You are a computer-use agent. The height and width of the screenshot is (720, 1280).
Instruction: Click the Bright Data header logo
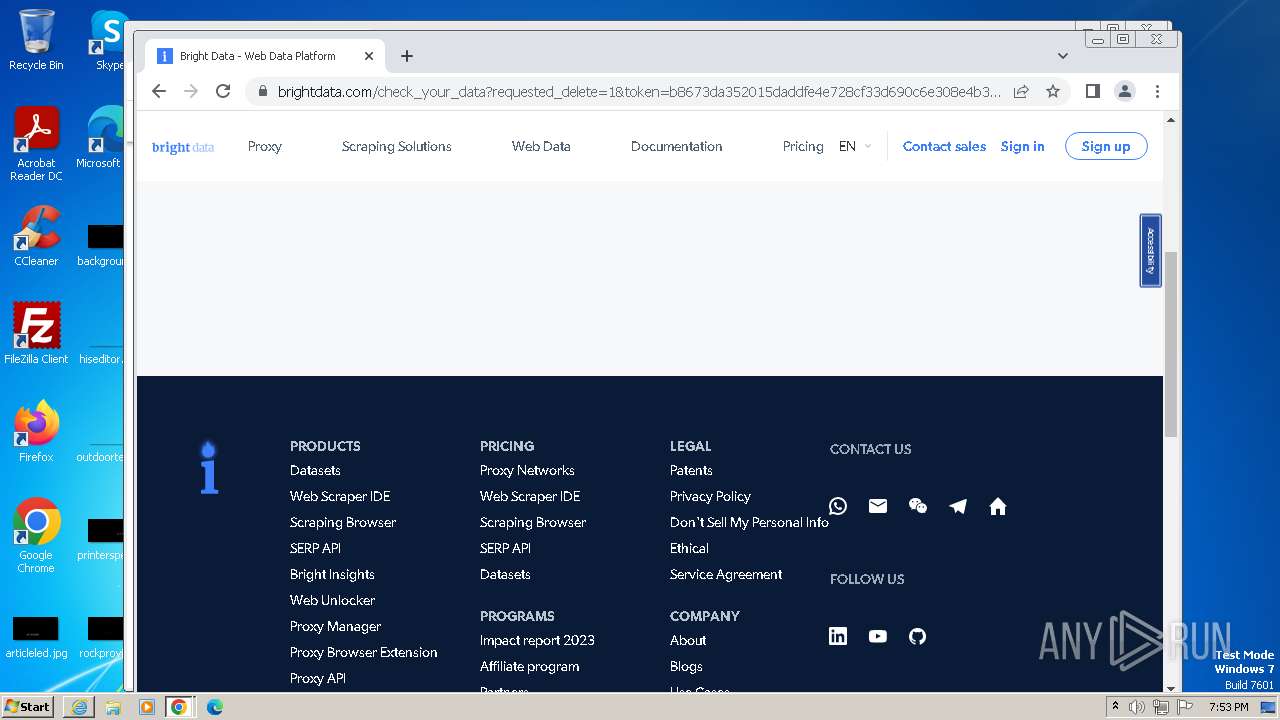click(183, 147)
